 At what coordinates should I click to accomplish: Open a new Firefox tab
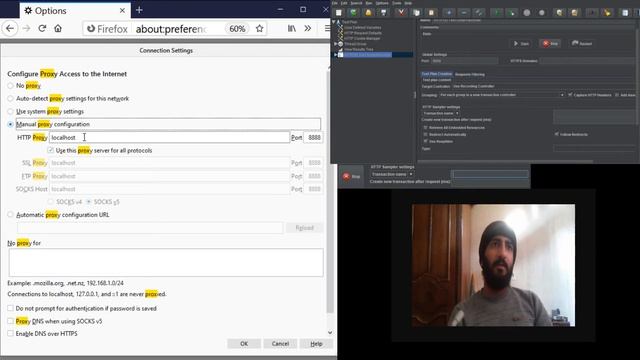point(139,10)
